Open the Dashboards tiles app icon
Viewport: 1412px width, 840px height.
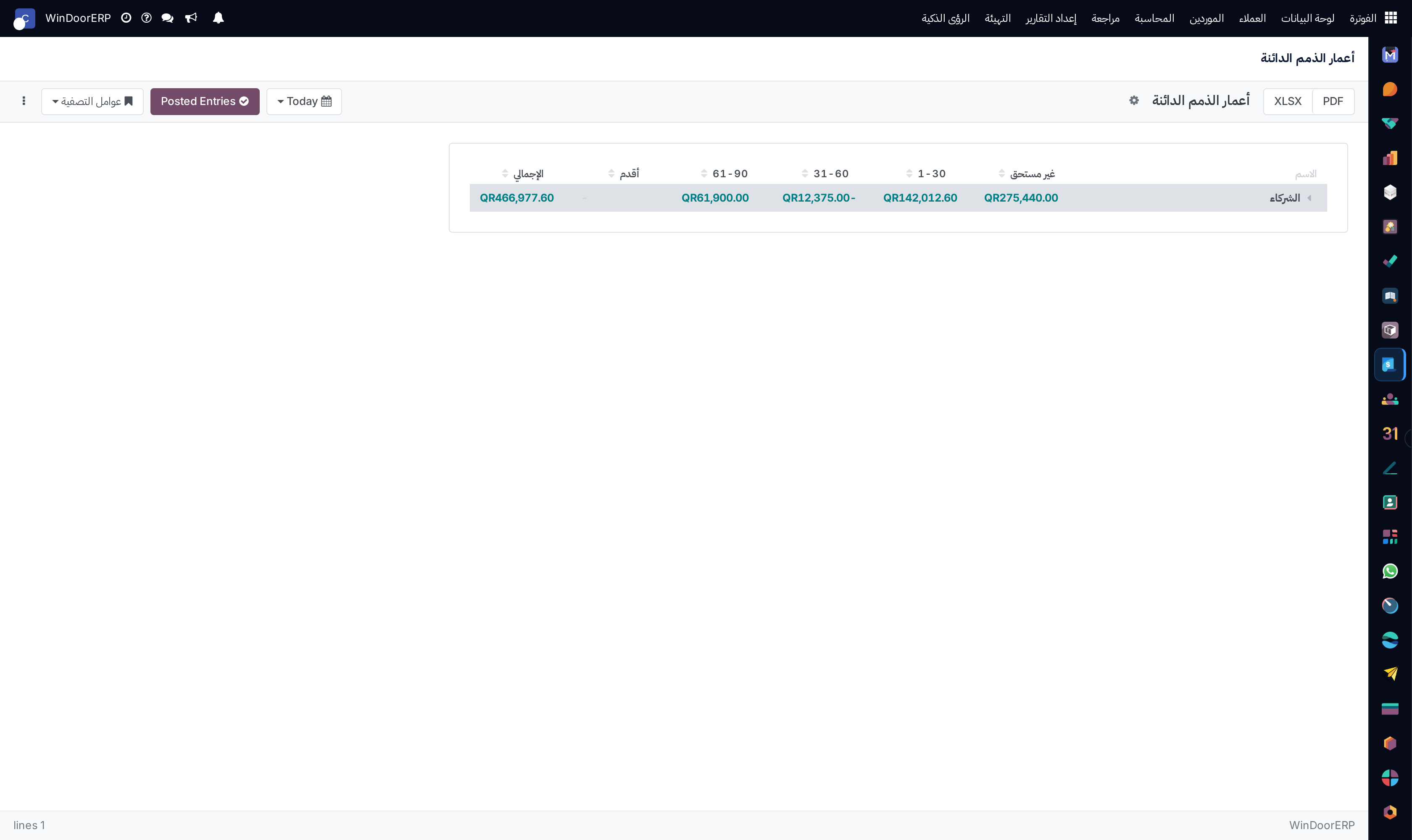pos(1390,537)
